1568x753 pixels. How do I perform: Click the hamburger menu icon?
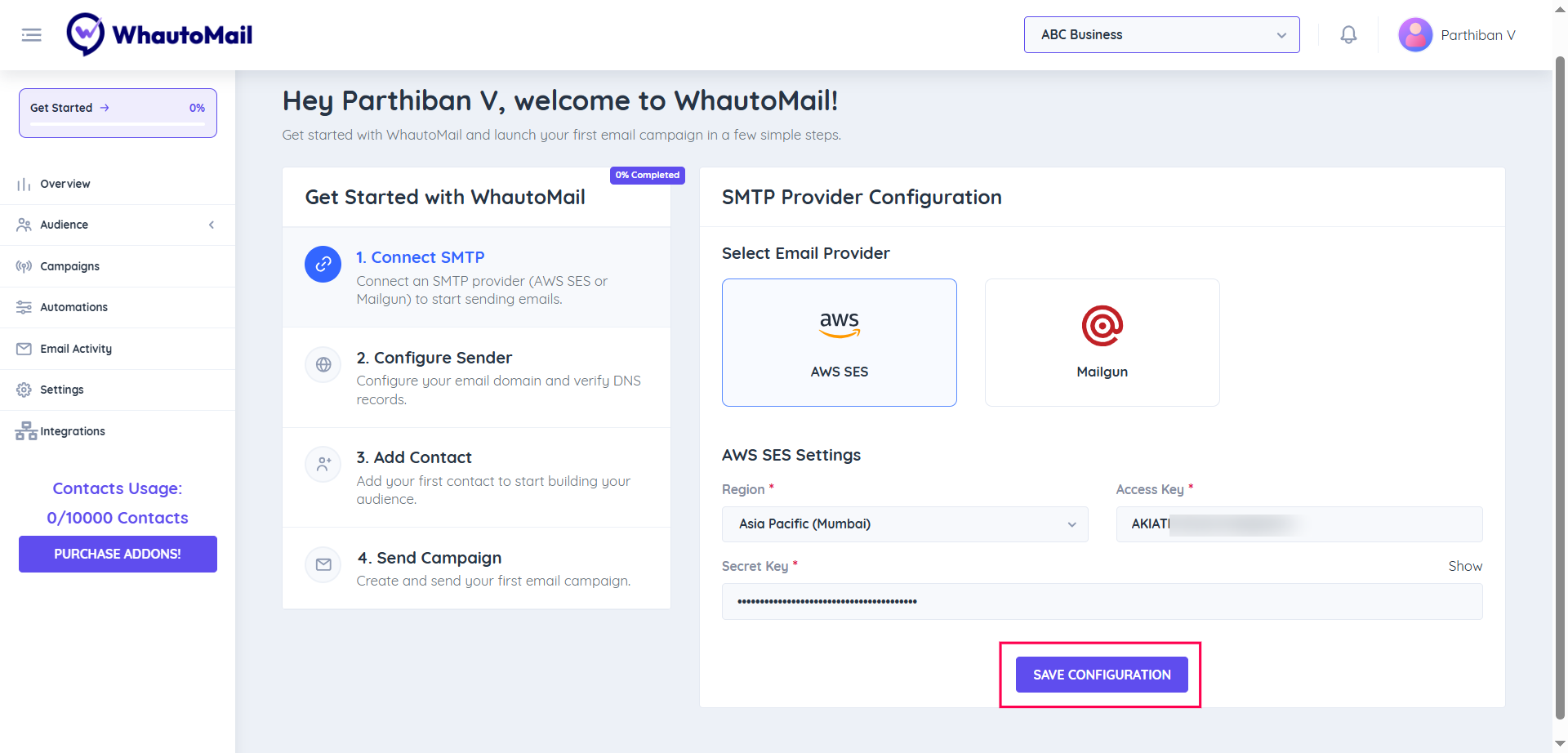(x=32, y=35)
